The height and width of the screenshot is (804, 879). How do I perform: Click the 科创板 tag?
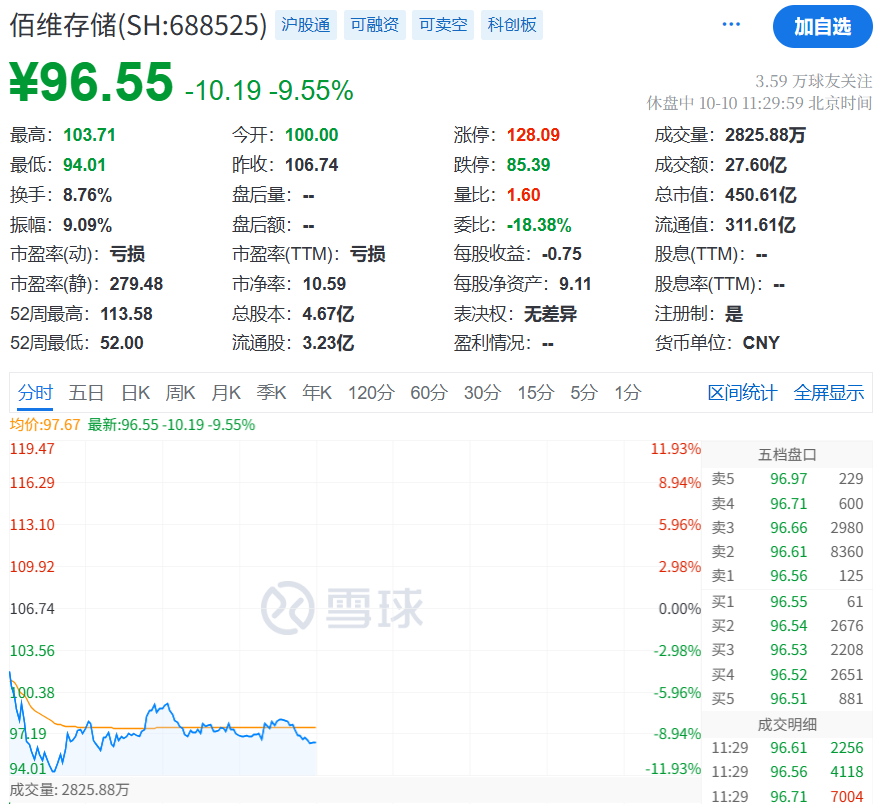point(512,25)
